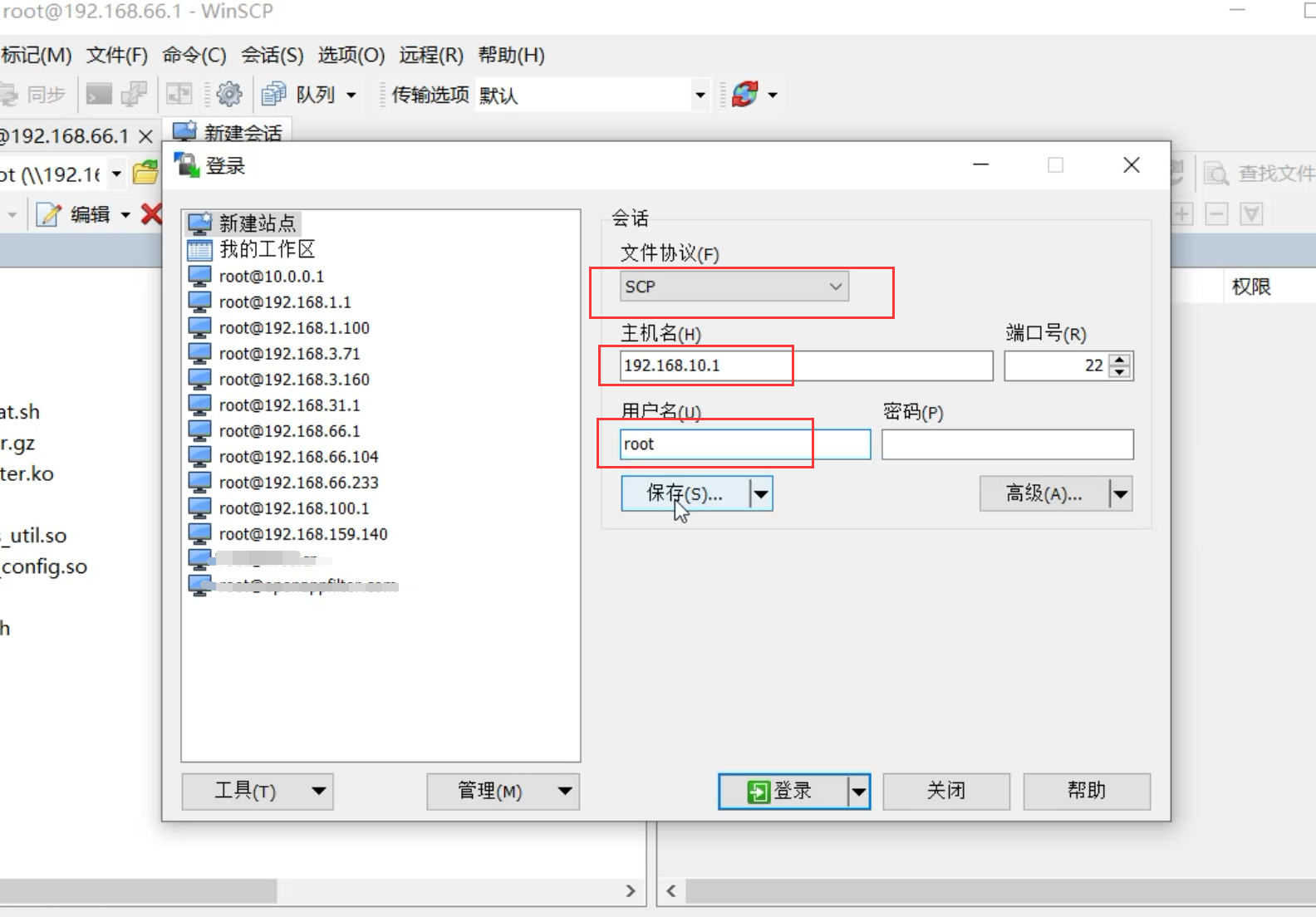Screen dimensions: 1316x917
Task: Click the host name field 192.168.10.1
Action: coord(806,365)
